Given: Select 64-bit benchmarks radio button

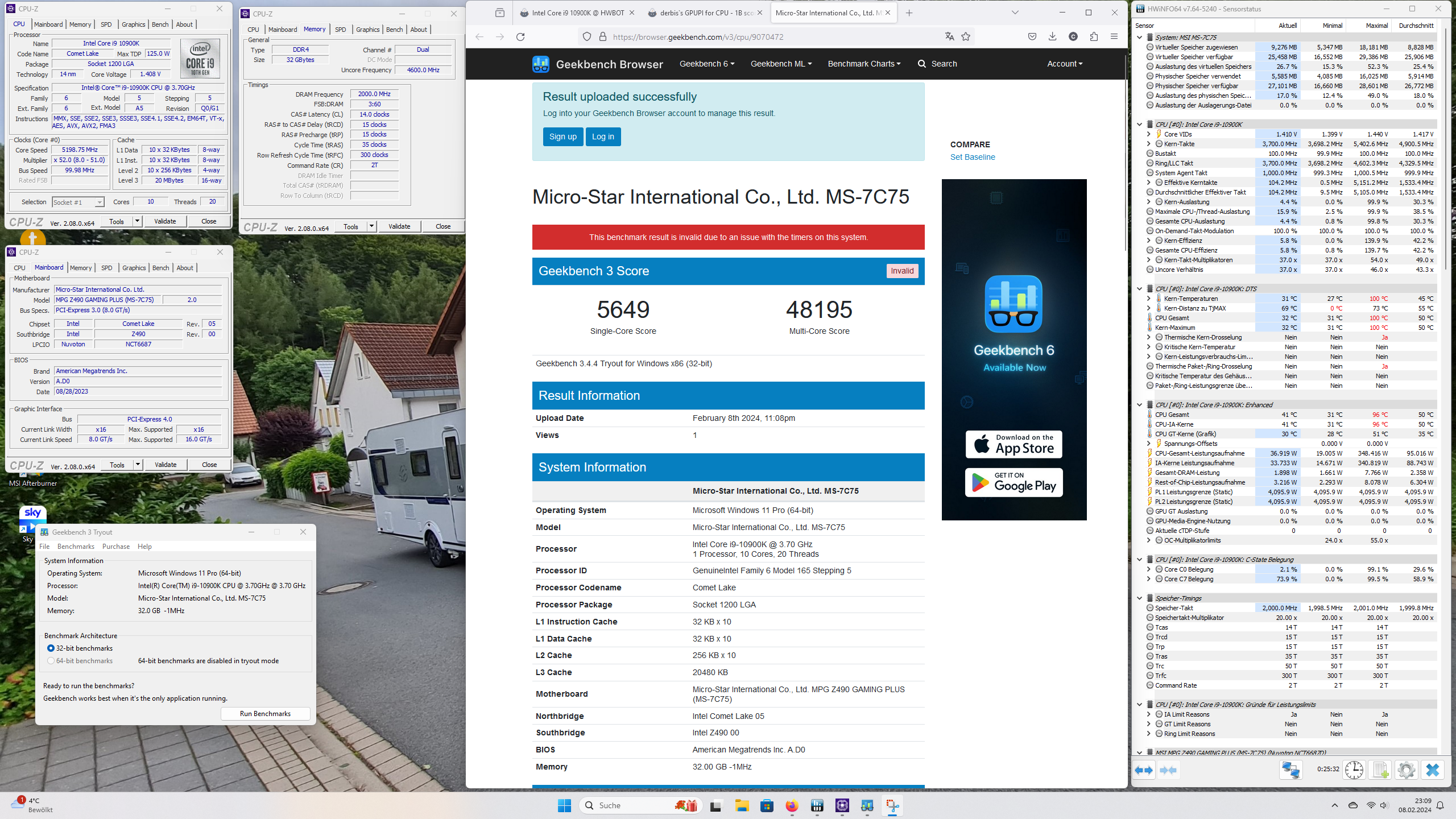Looking at the screenshot, I should click(x=51, y=661).
